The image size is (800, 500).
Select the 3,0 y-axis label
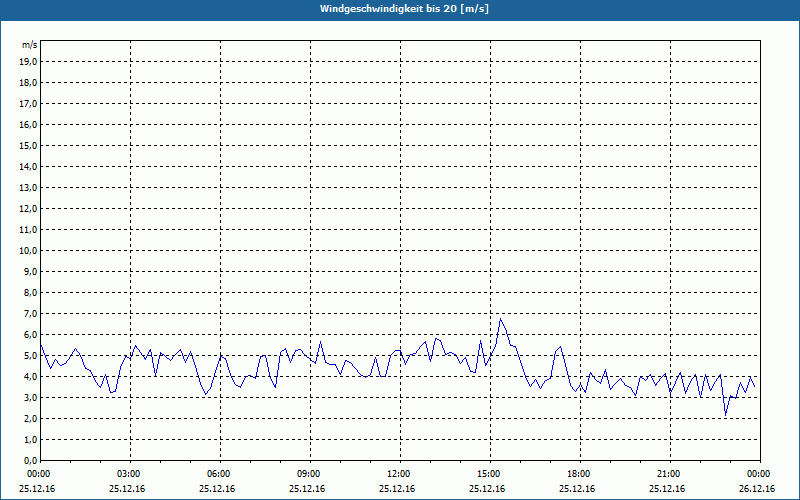pyautogui.click(x=30, y=397)
